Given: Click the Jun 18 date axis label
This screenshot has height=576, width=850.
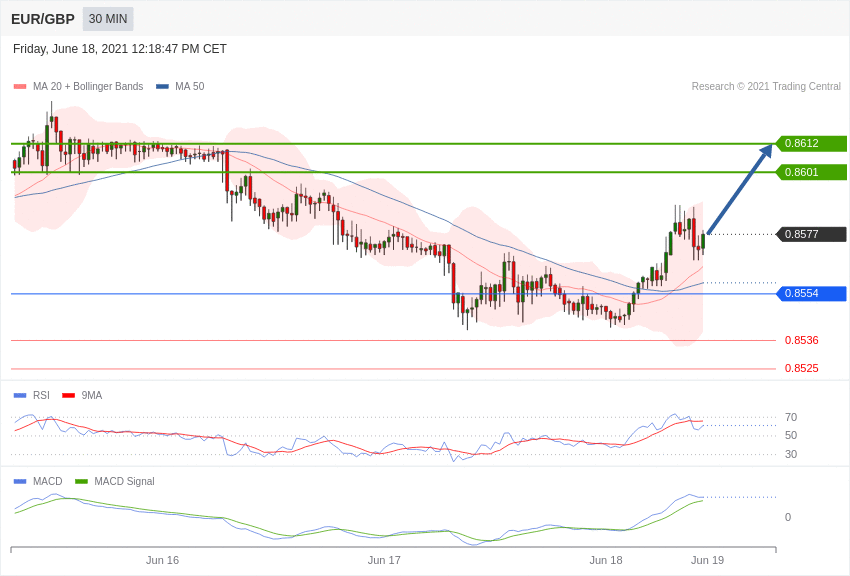Looking at the screenshot, I should [x=606, y=560].
